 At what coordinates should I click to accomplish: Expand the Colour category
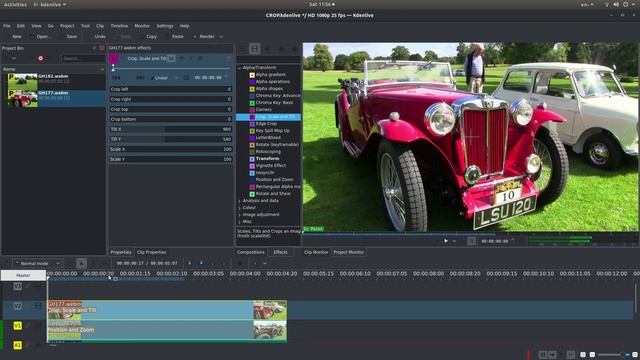tap(239, 208)
